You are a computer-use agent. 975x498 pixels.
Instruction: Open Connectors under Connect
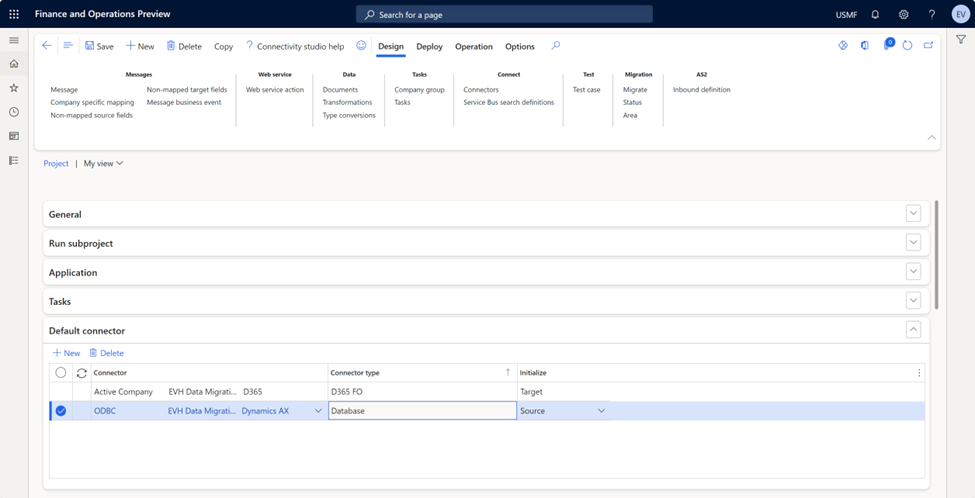click(x=481, y=90)
